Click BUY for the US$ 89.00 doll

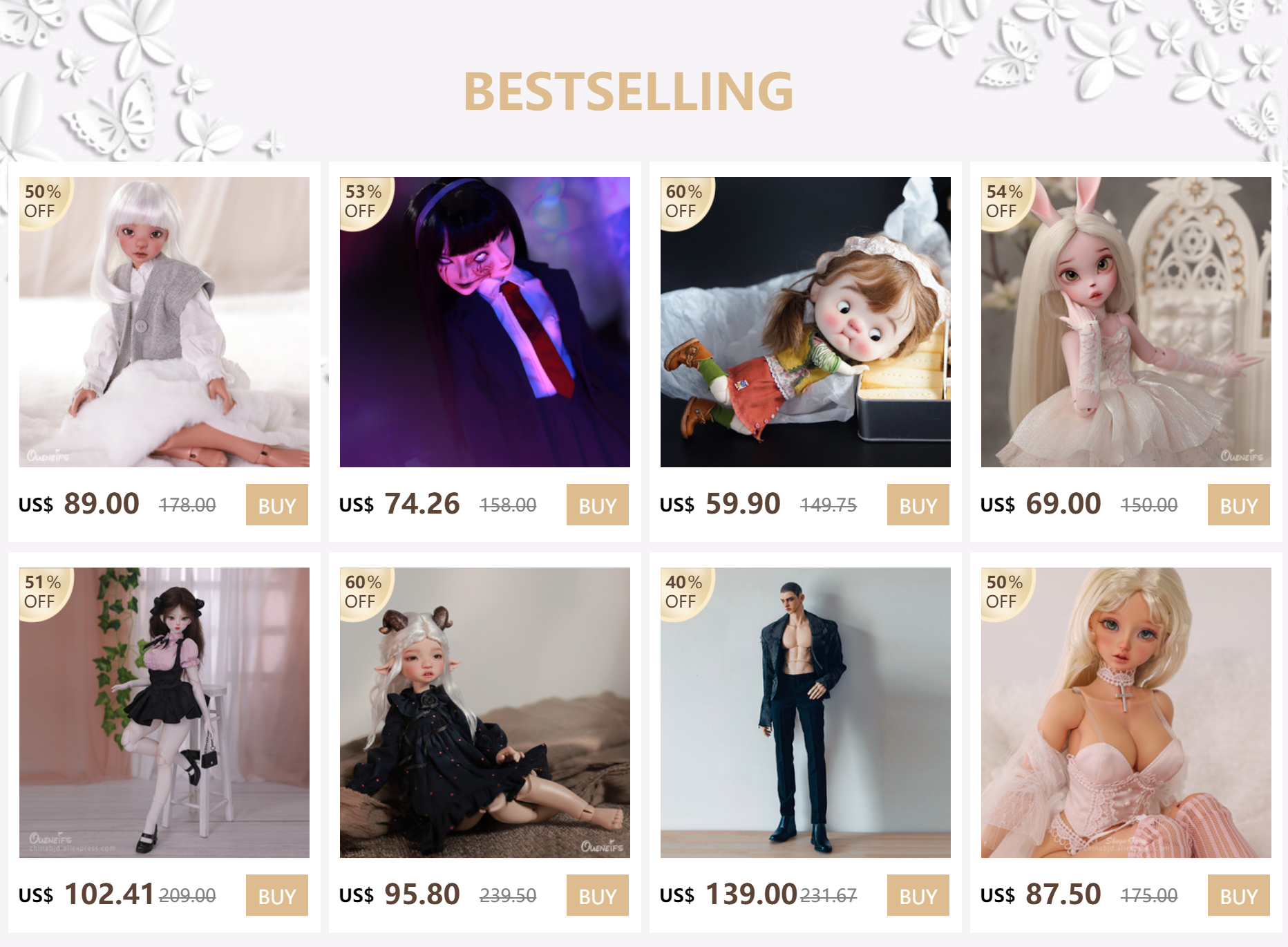pyautogui.click(x=277, y=505)
